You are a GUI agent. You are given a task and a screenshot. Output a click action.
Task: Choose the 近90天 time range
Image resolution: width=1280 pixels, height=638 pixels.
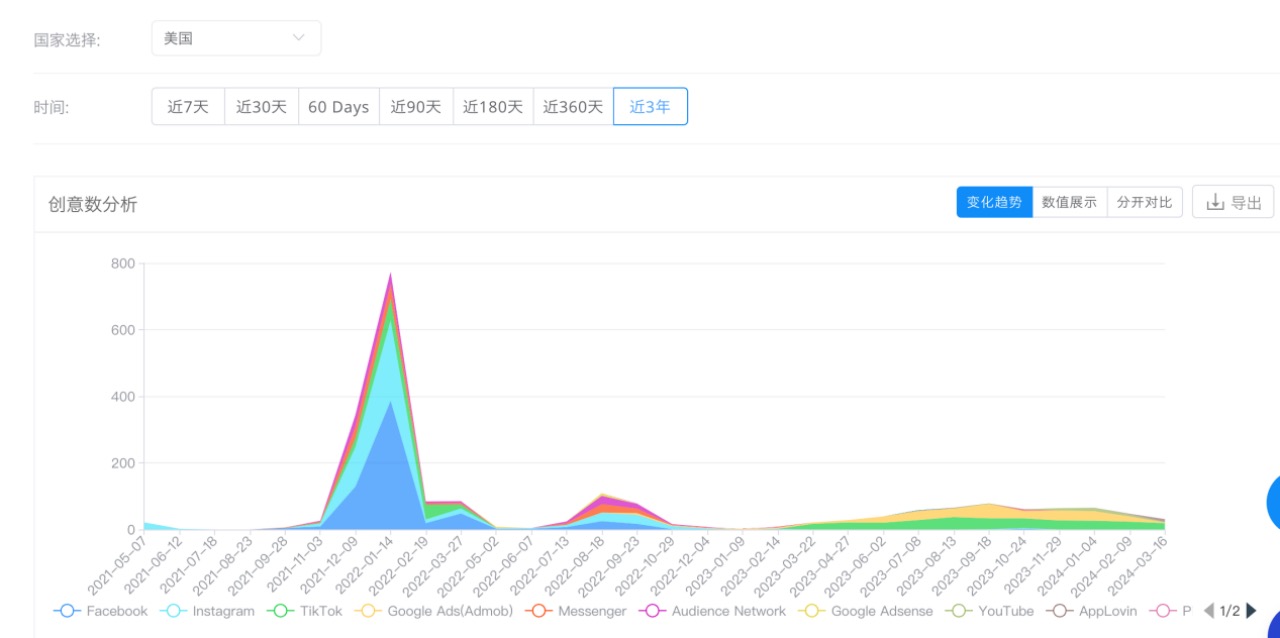416,107
